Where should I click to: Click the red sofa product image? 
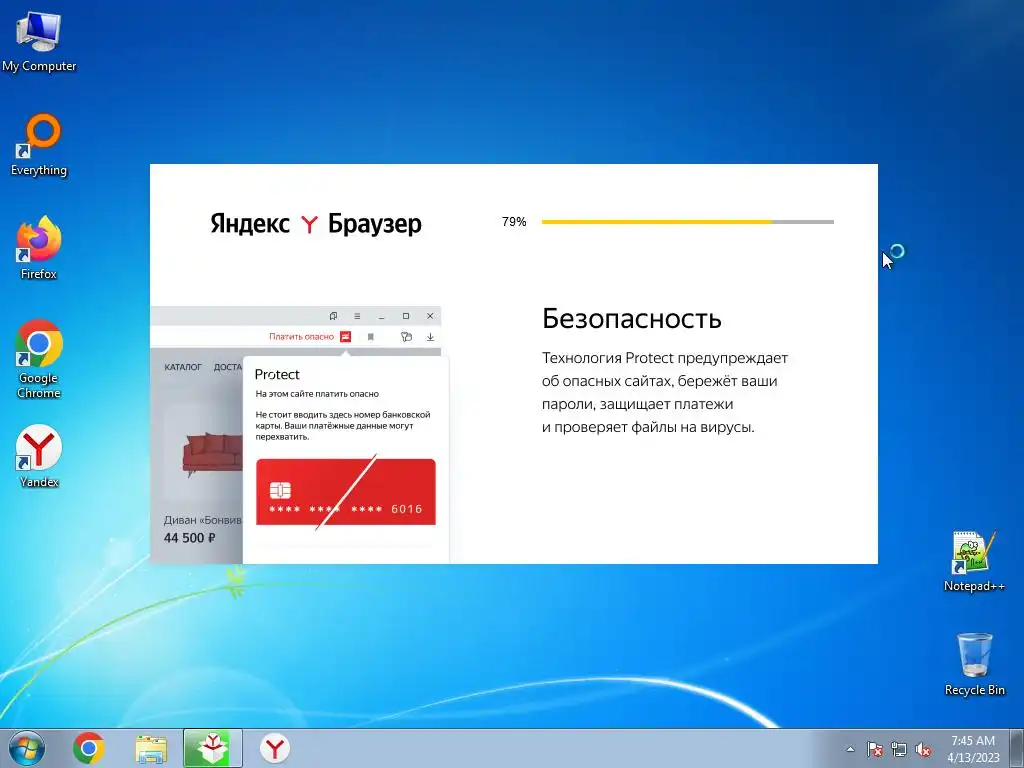tap(213, 453)
